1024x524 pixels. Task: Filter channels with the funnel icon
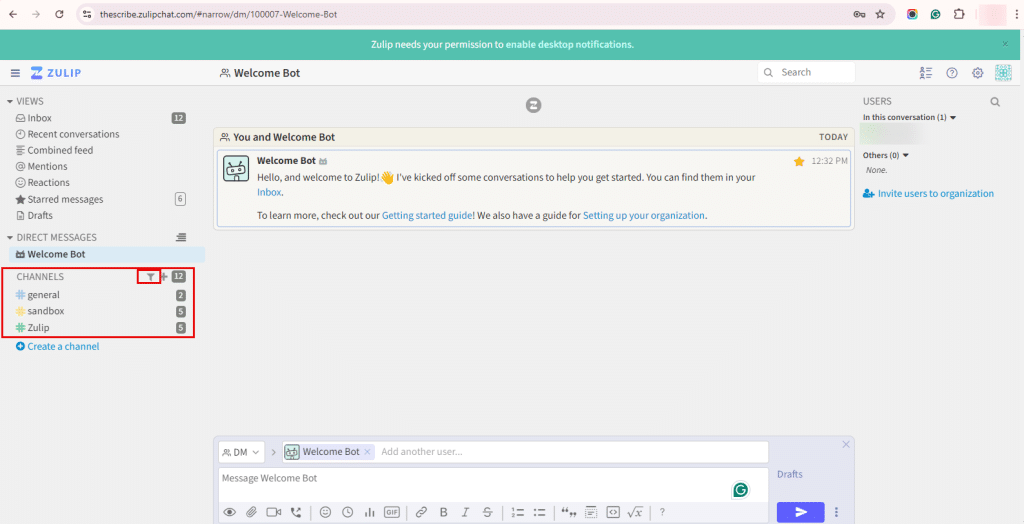(x=150, y=277)
